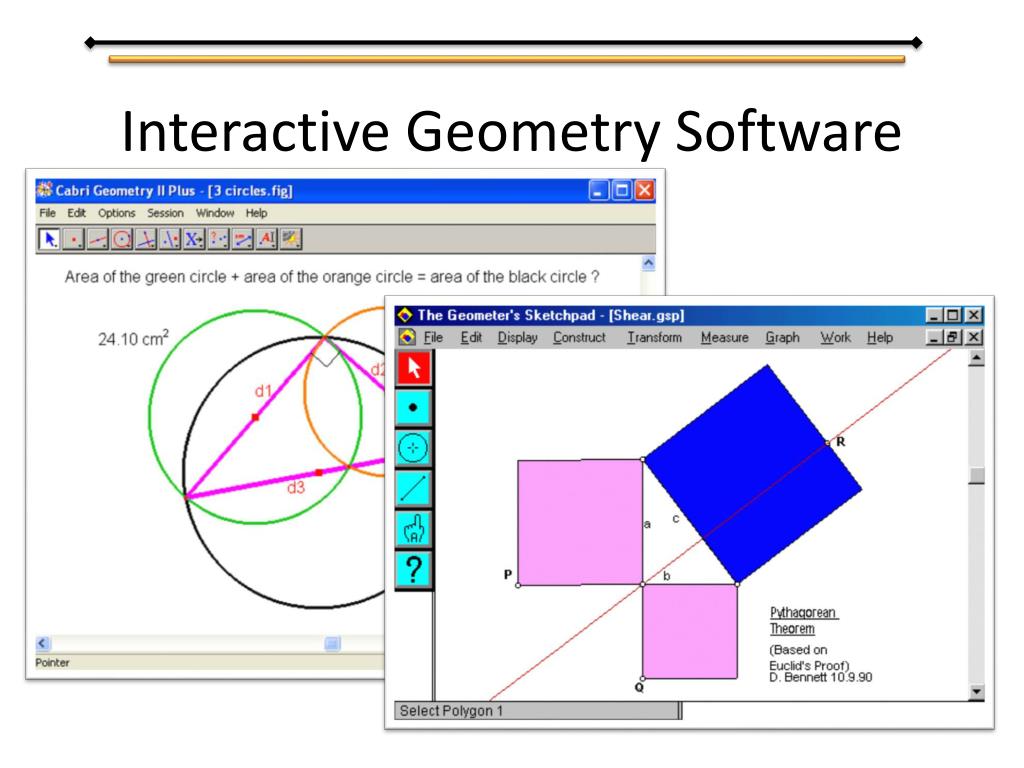The width and height of the screenshot is (1024, 768).
Task: Maximize the Geometer's Sketchpad window
Action: (953, 315)
